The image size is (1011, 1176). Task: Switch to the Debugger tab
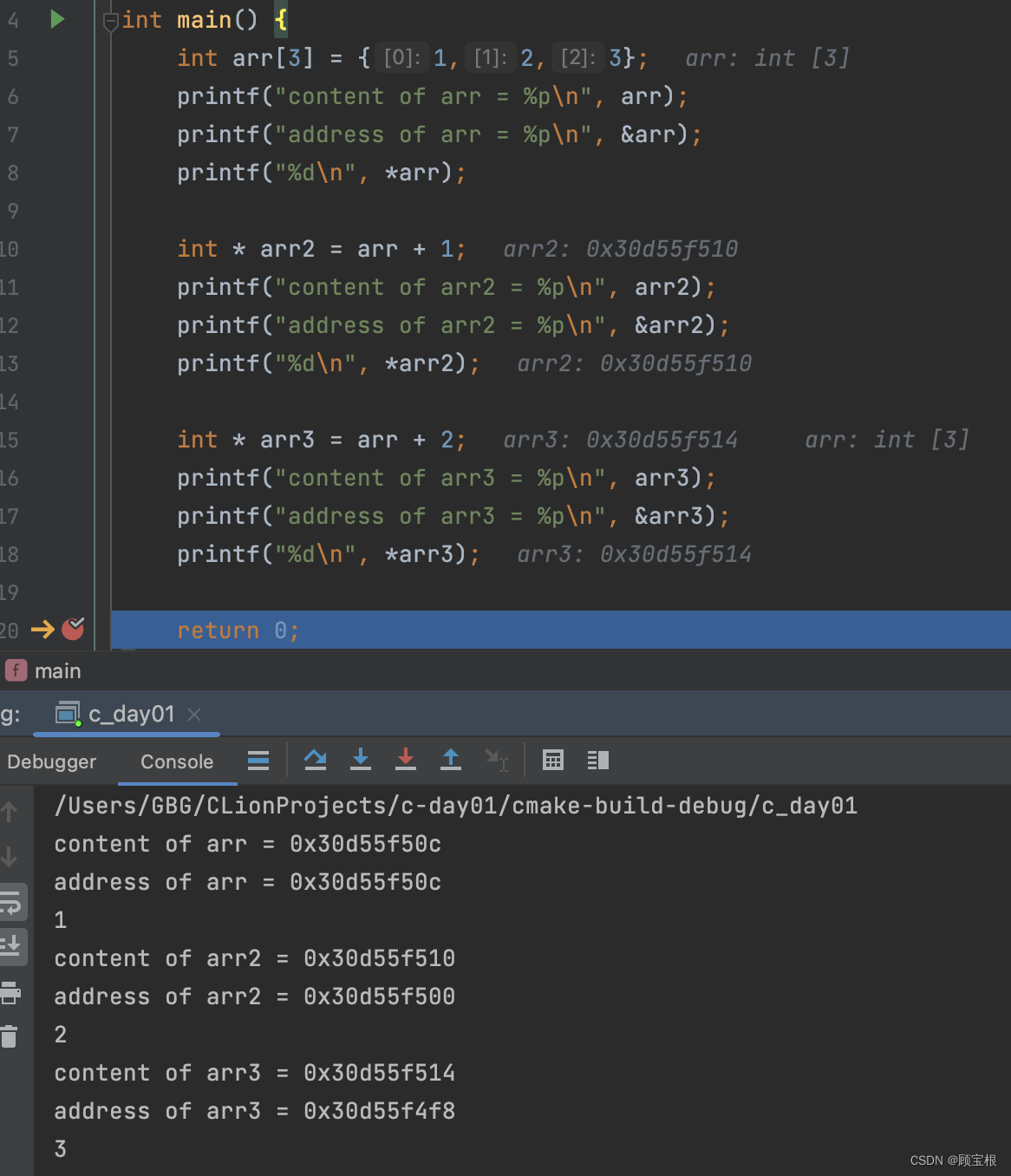tap(51, 761)
